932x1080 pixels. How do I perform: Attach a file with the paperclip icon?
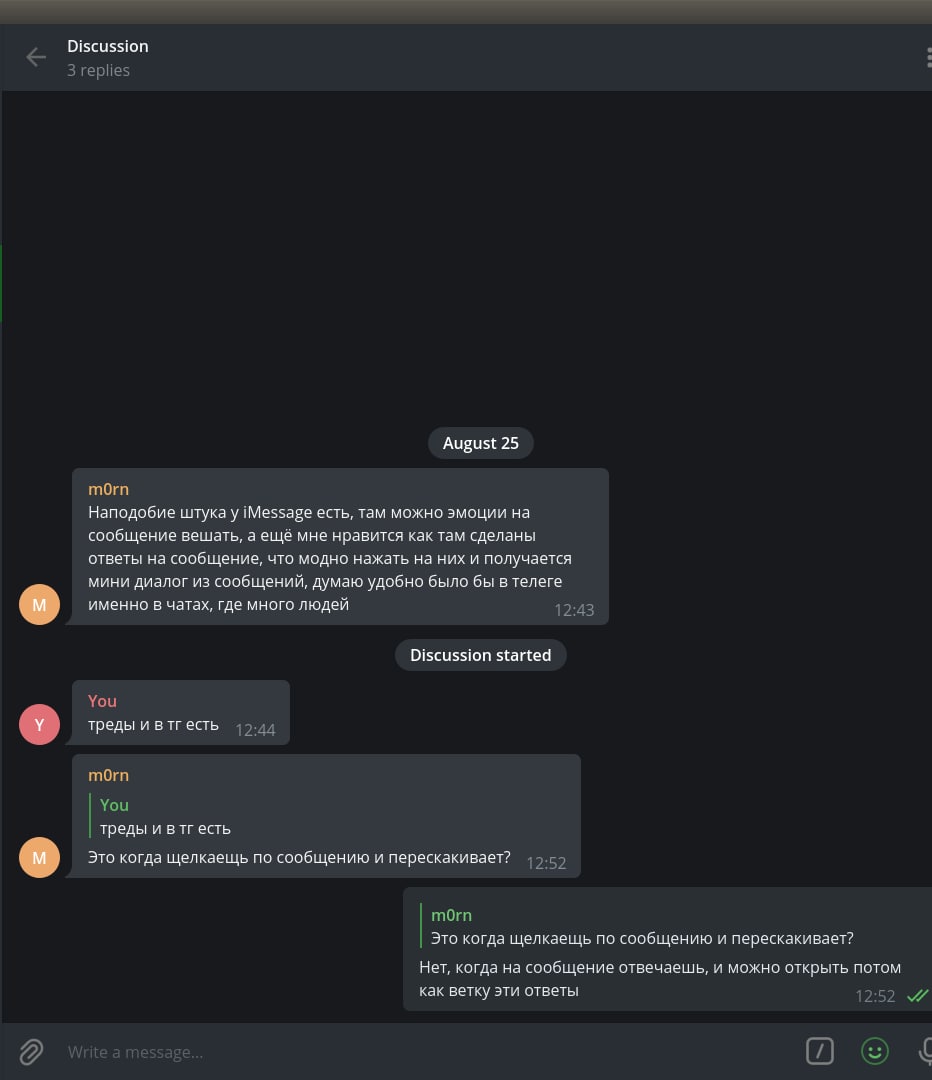(32, 1051)
